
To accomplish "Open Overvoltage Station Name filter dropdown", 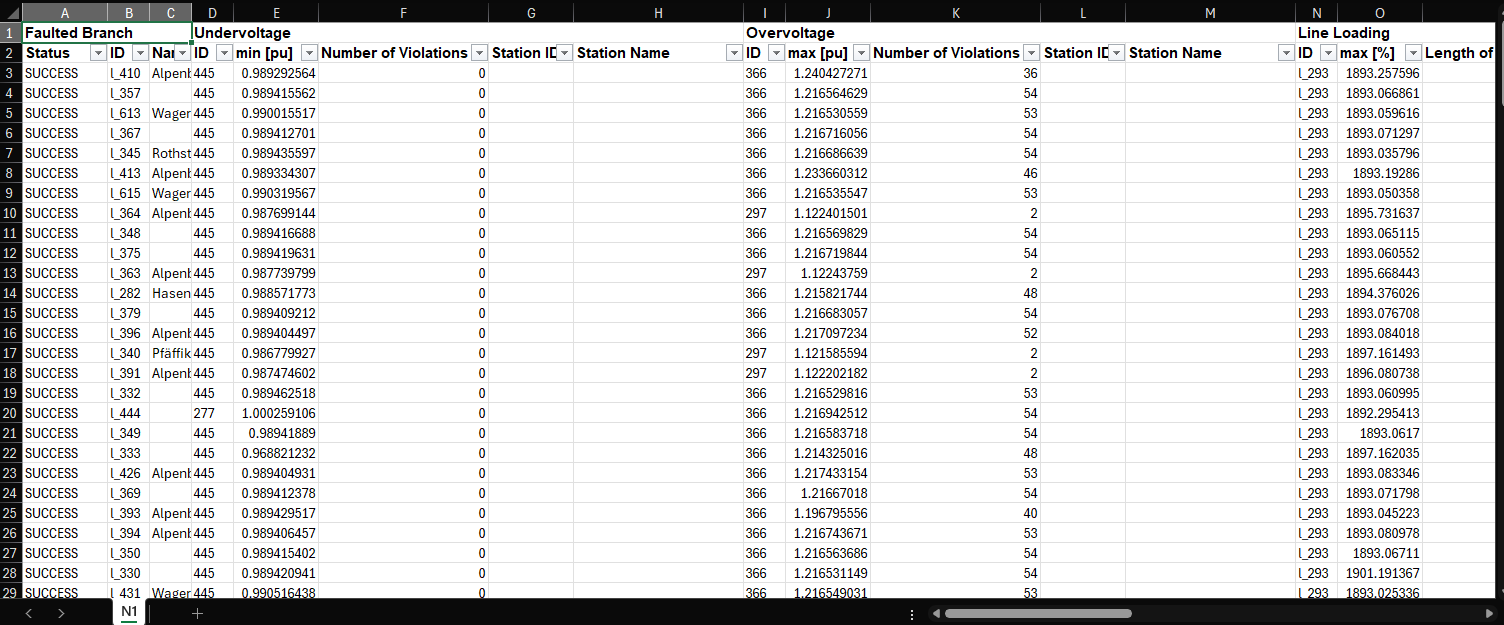I will (x=1286, y=53).
